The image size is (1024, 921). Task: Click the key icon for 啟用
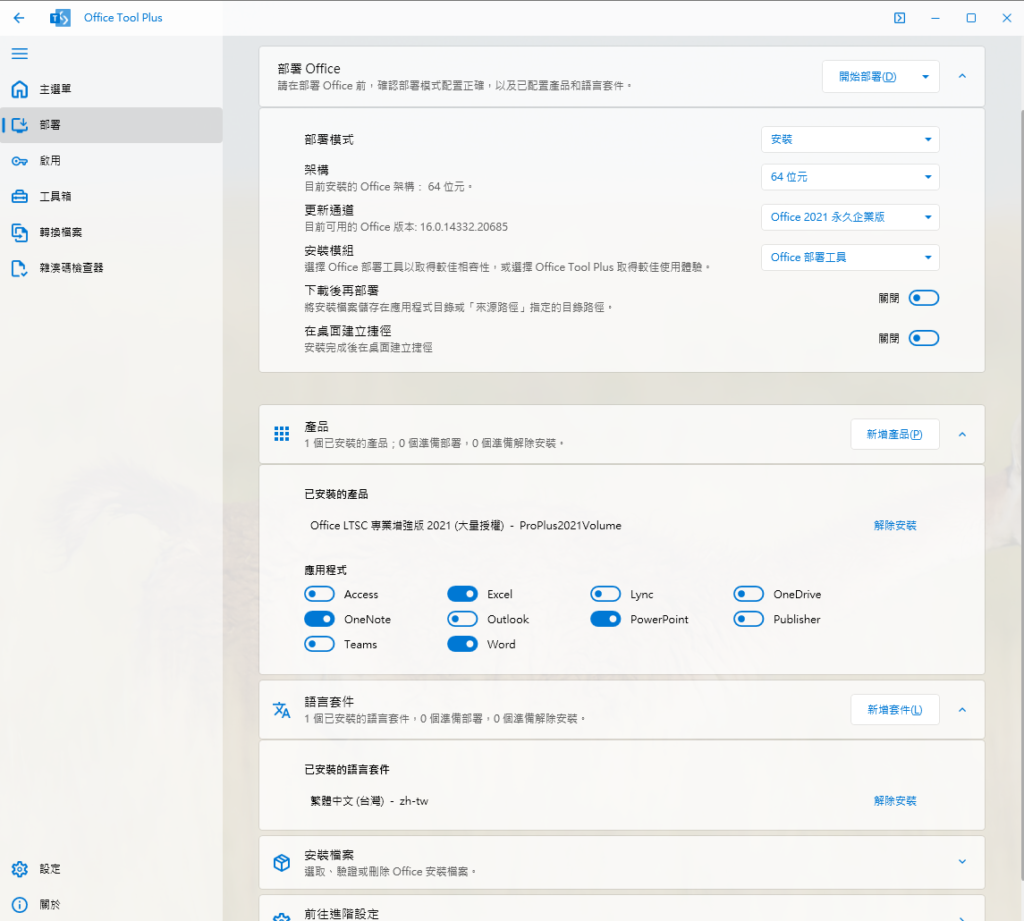[x=20, y=161]
